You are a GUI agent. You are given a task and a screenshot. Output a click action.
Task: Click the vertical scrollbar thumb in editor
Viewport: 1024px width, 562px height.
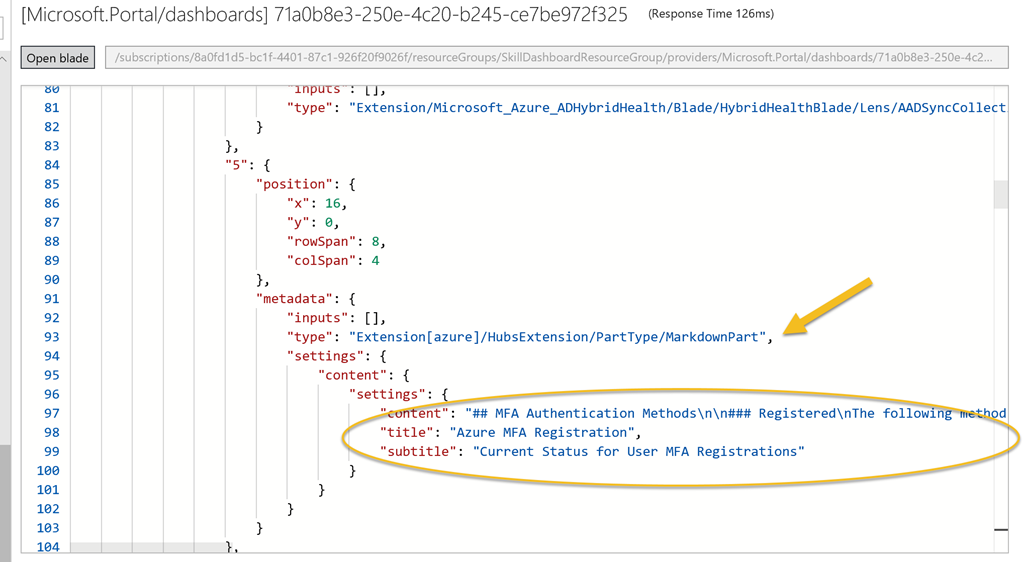[x=1000, y=195]
